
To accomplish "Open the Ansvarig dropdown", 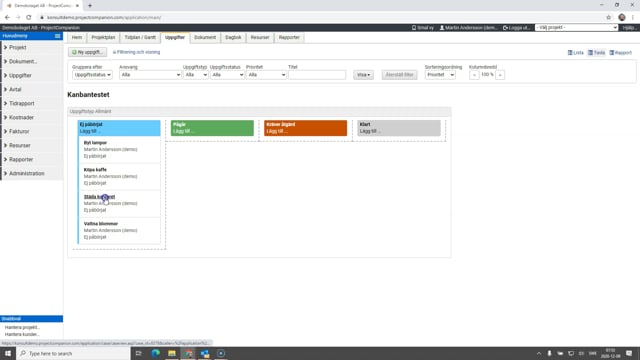I will [x=150, y=75].
